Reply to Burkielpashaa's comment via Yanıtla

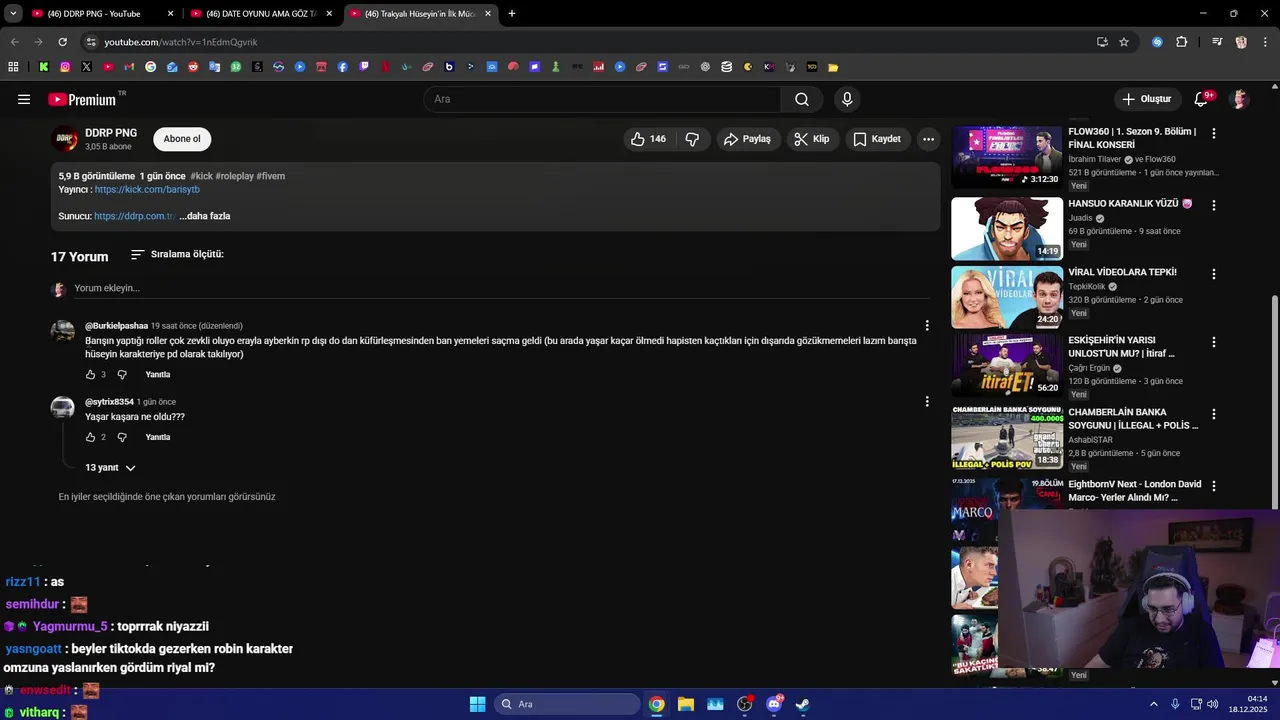158,375
